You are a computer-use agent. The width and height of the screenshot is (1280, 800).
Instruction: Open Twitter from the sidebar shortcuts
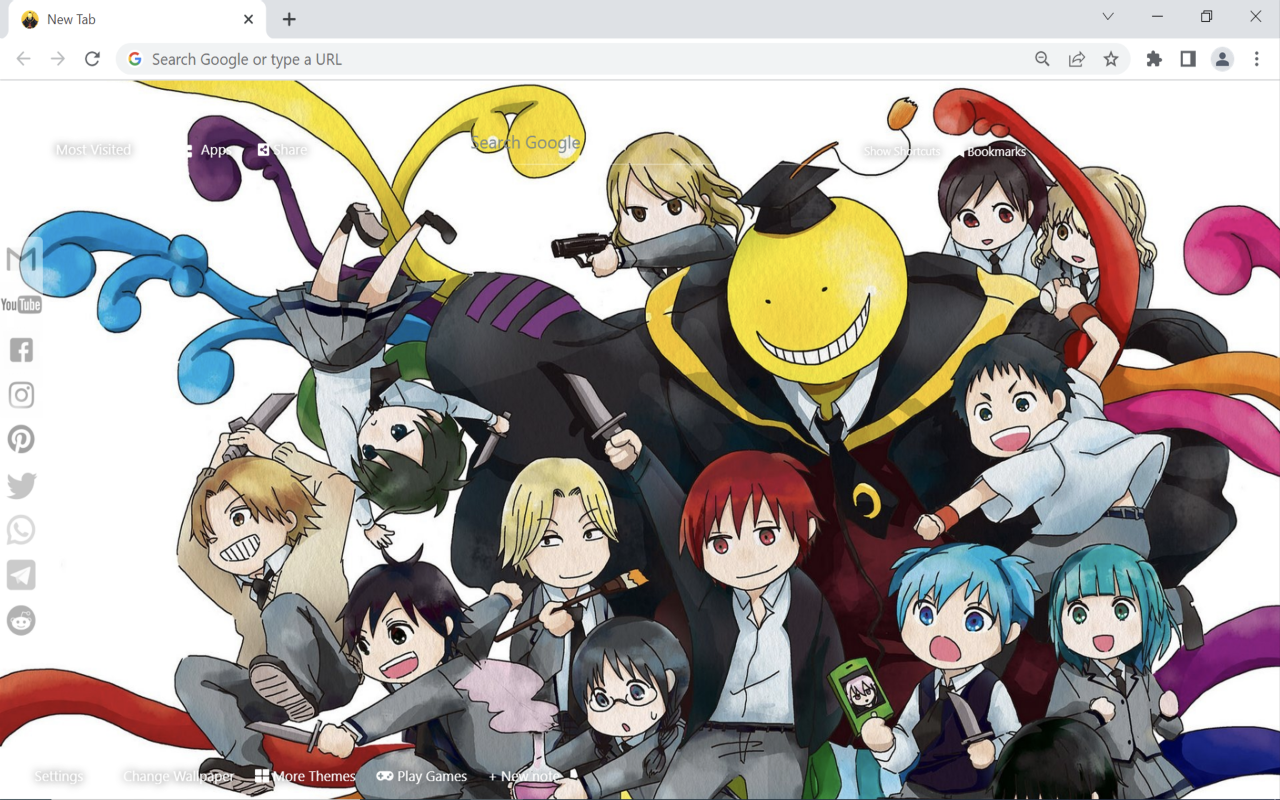(21, 485)
